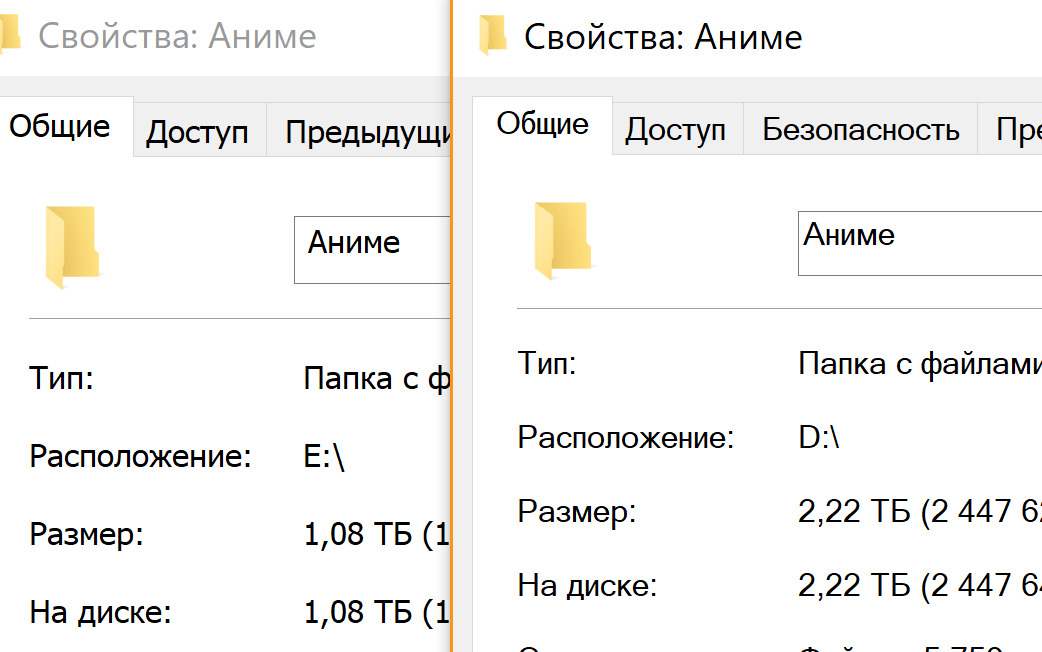Open the Безопасность tab

coord(860,129)
